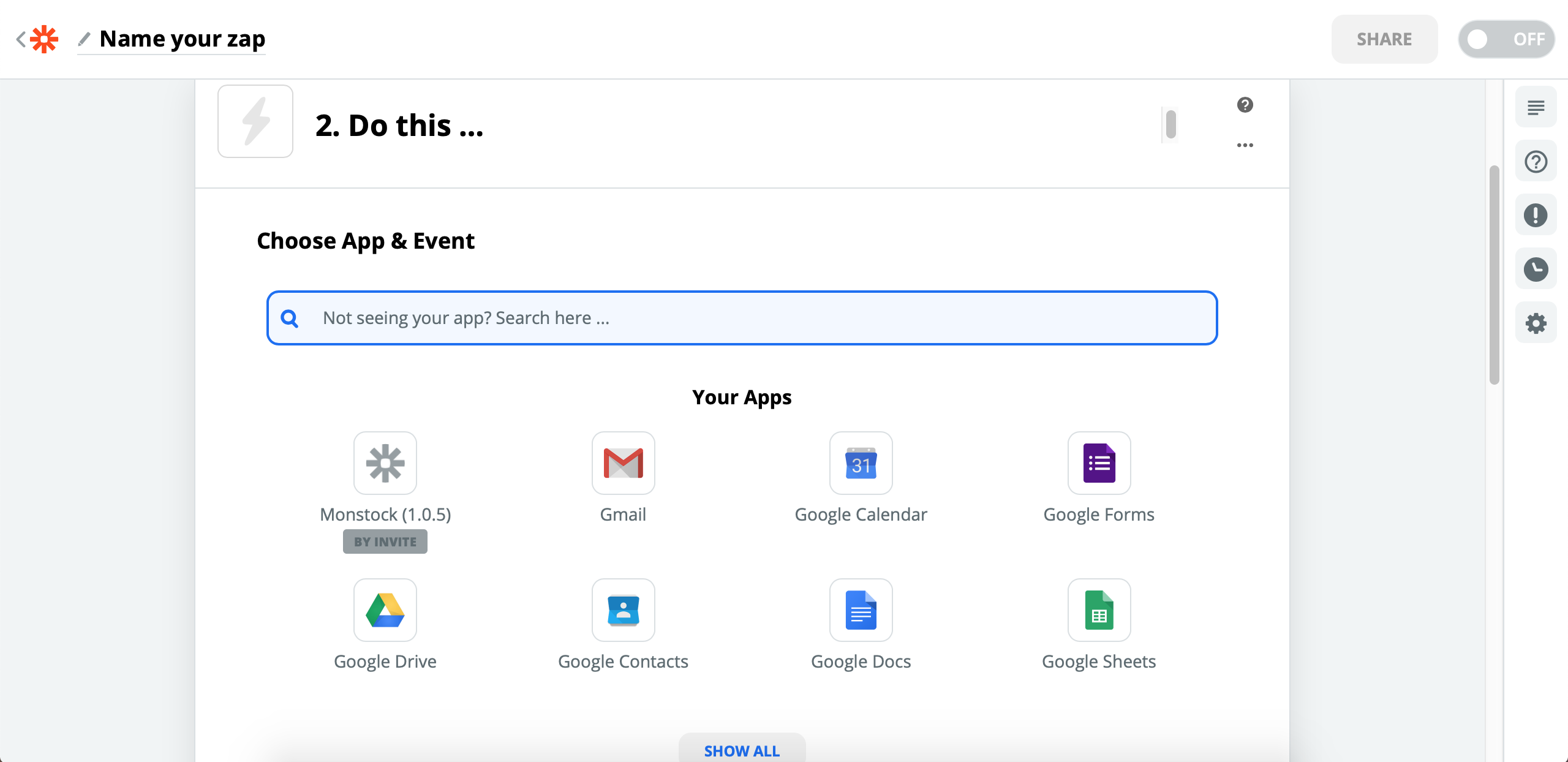Click the 'Gmail' app label
Image resolution: width=1568 pixels, height=762 pixels.
coord(624,515)
